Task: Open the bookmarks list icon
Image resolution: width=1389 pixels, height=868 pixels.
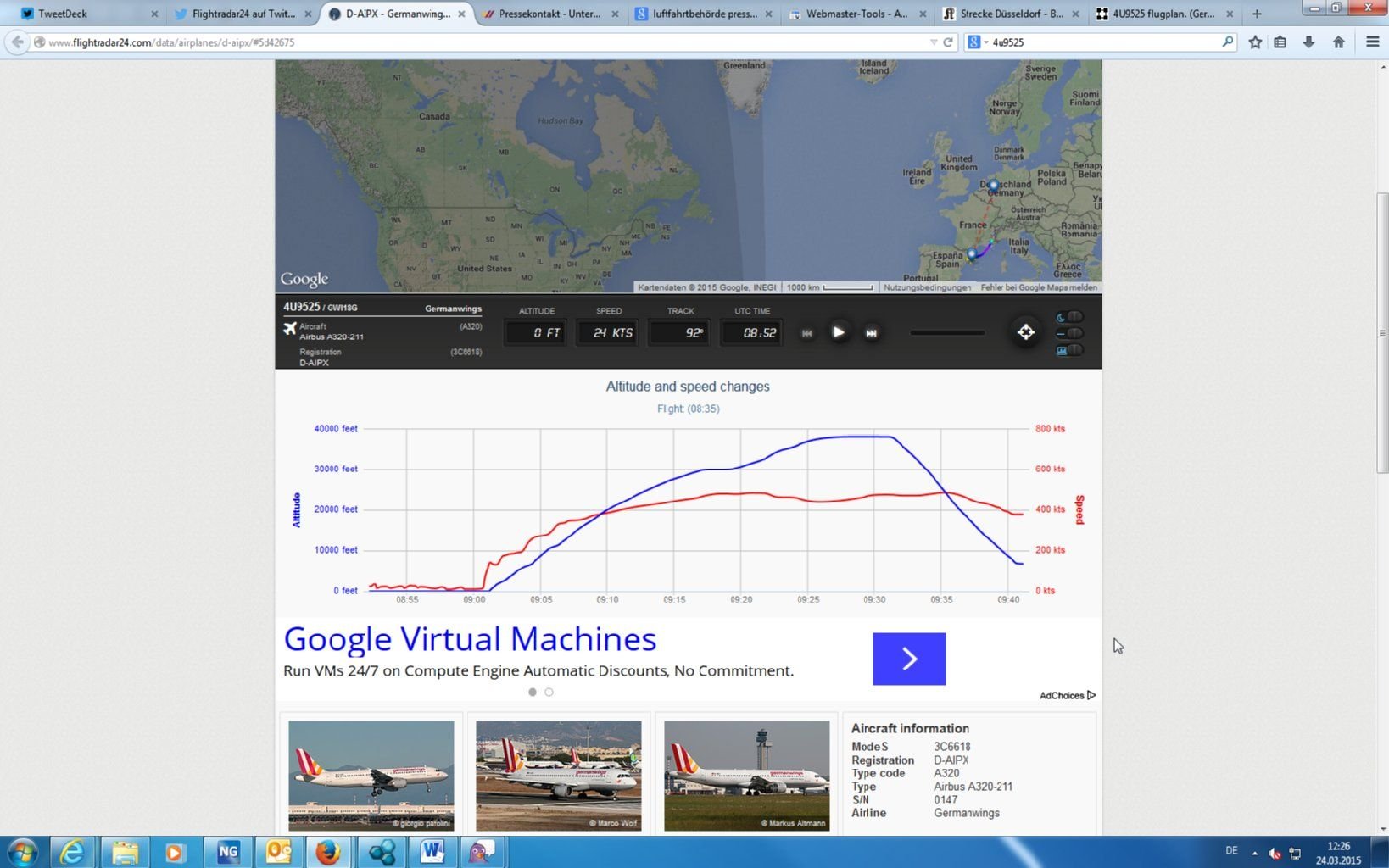Action: click(x=1280, y=42)
